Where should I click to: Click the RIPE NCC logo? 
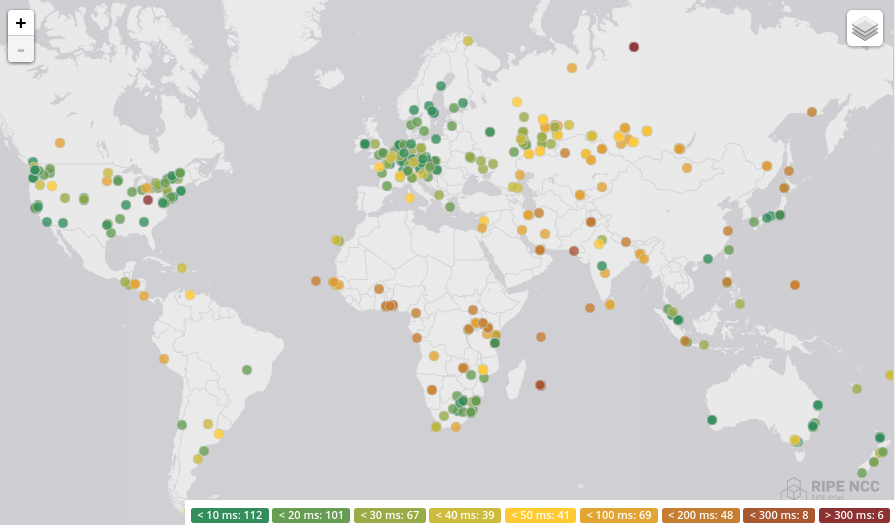pos(831,488)
